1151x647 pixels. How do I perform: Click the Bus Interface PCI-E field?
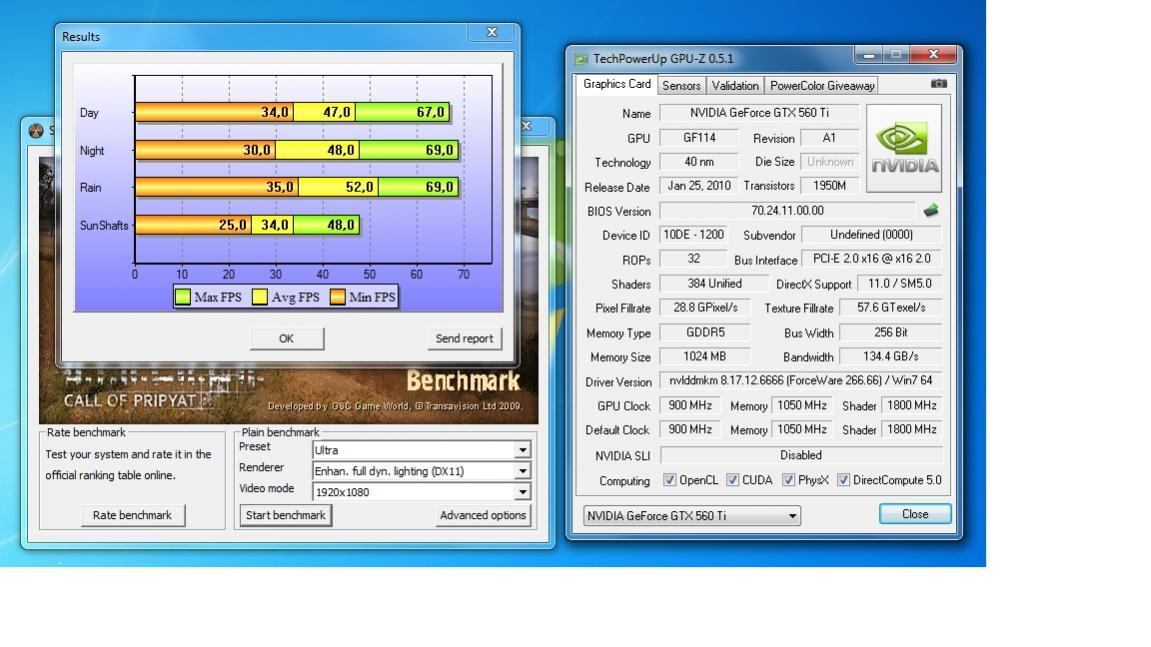(x=871, y=259)
